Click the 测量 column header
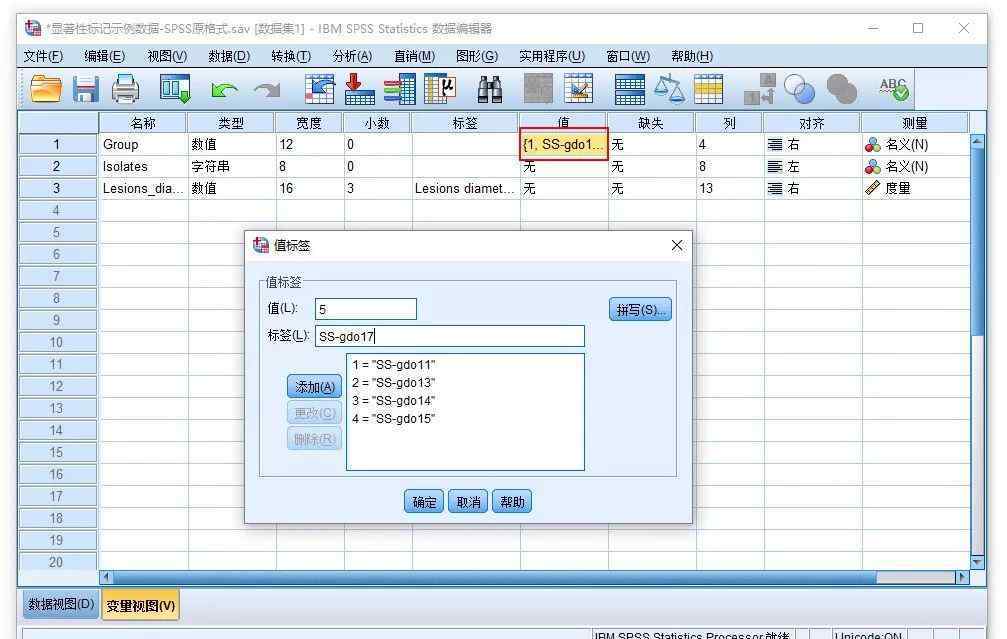 pos(915,123)
